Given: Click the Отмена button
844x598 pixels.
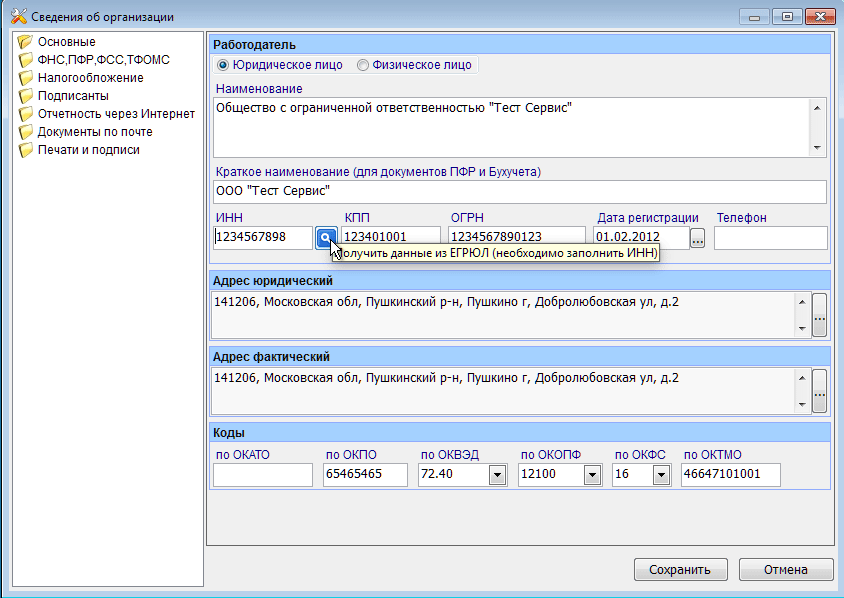Looking at the screenshot, I should coord(785,569).
